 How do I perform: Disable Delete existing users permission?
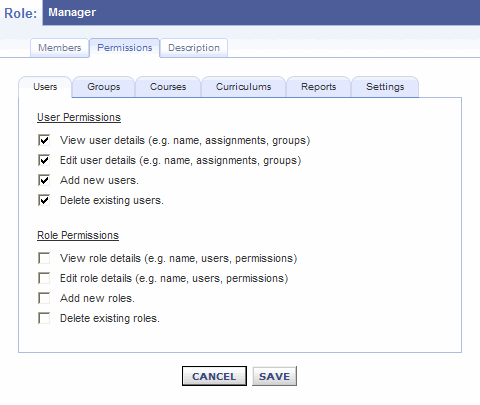44,200
